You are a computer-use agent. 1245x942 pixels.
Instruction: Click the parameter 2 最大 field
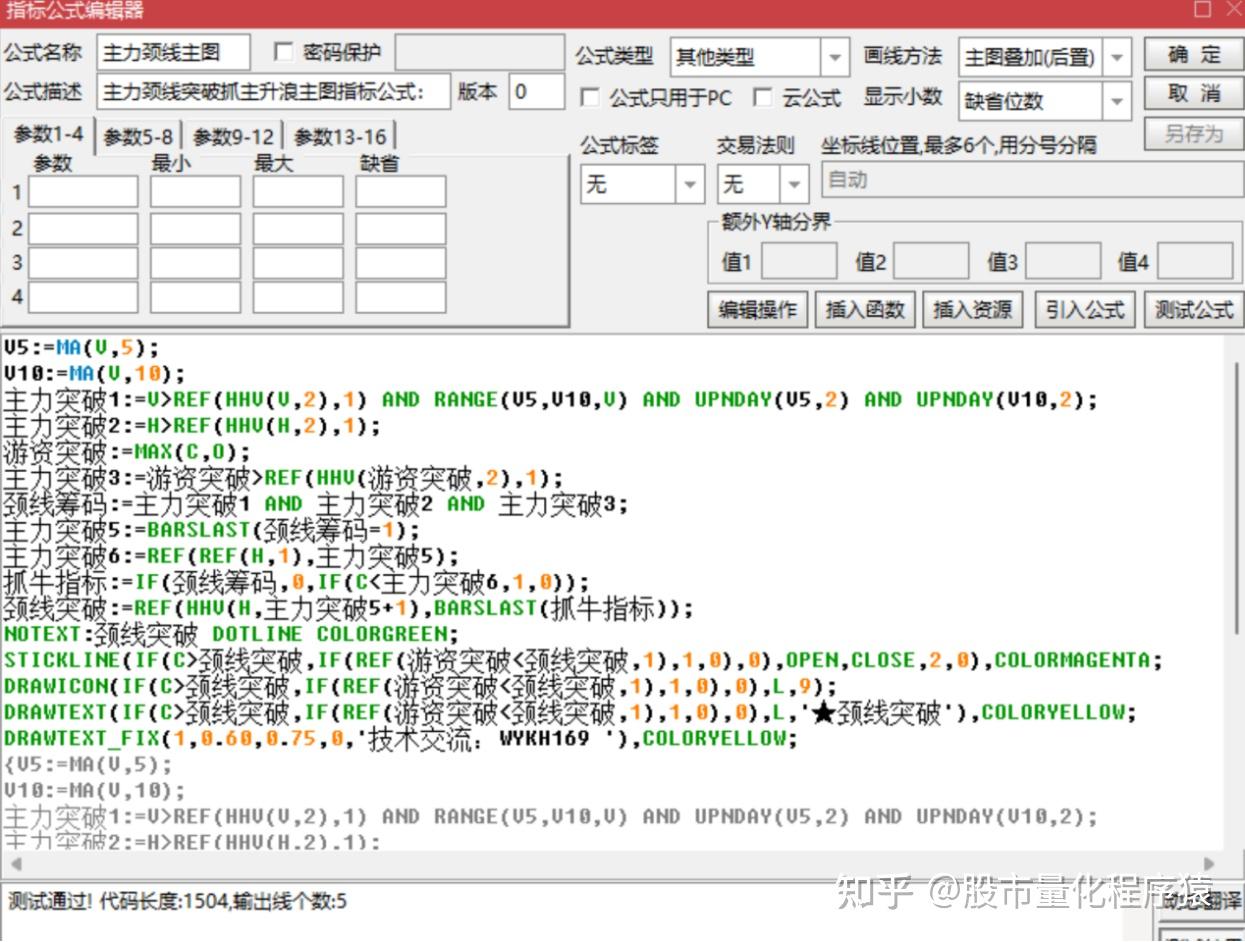298,229
